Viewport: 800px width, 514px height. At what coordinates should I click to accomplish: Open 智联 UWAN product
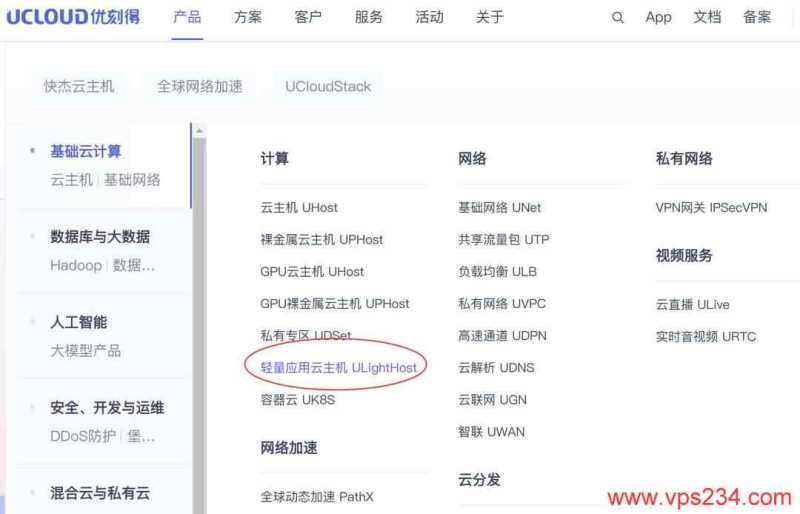click(x=491, y=432)
